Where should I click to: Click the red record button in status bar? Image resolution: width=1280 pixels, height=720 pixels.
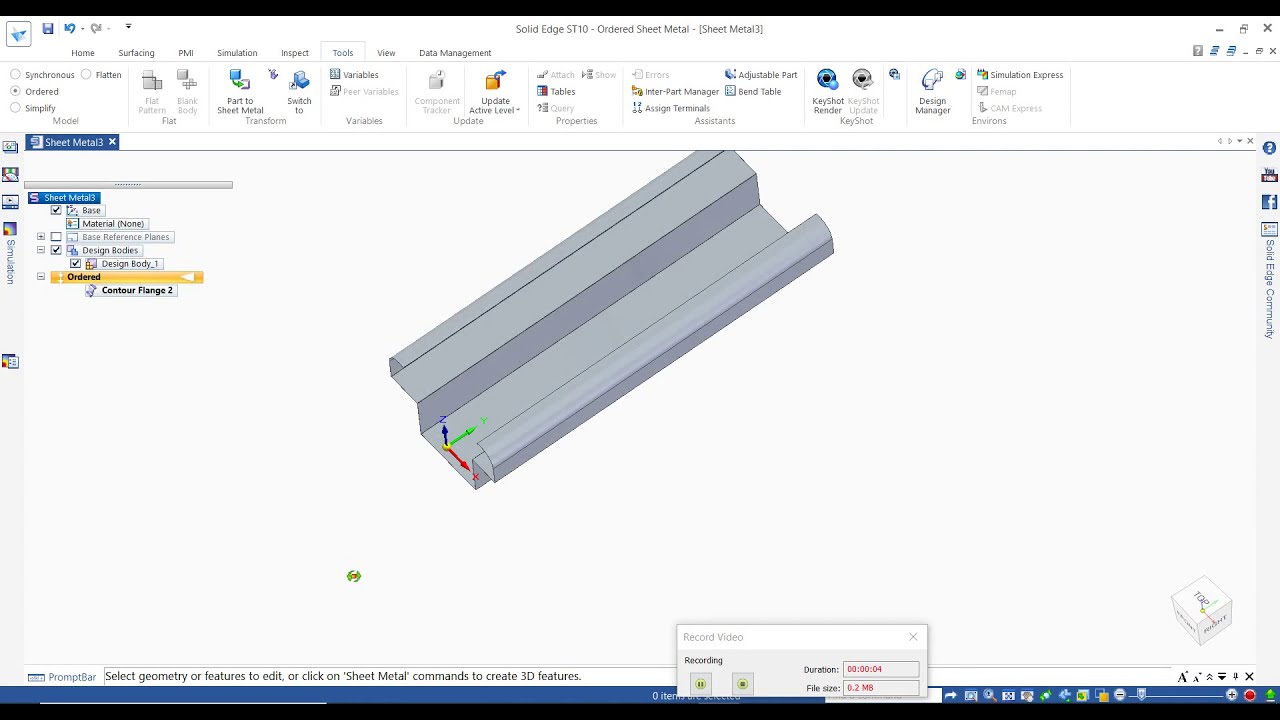pos(1250,695)
